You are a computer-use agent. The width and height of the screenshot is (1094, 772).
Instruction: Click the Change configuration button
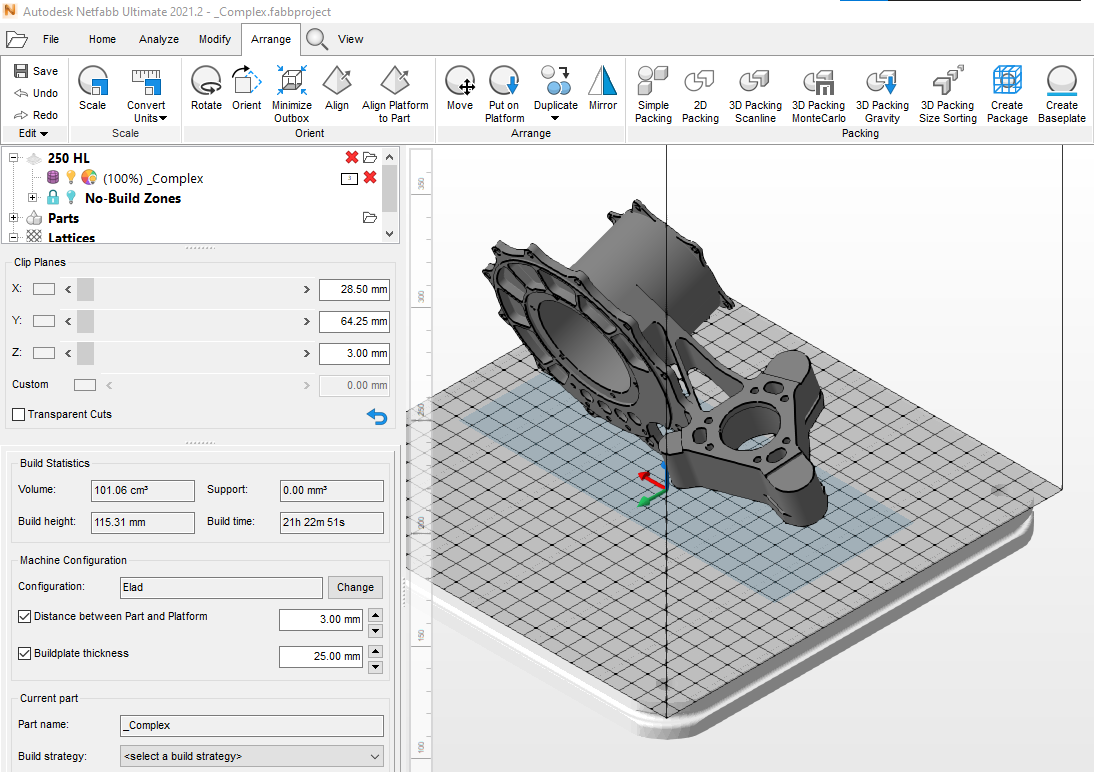[x=355, y=588]
